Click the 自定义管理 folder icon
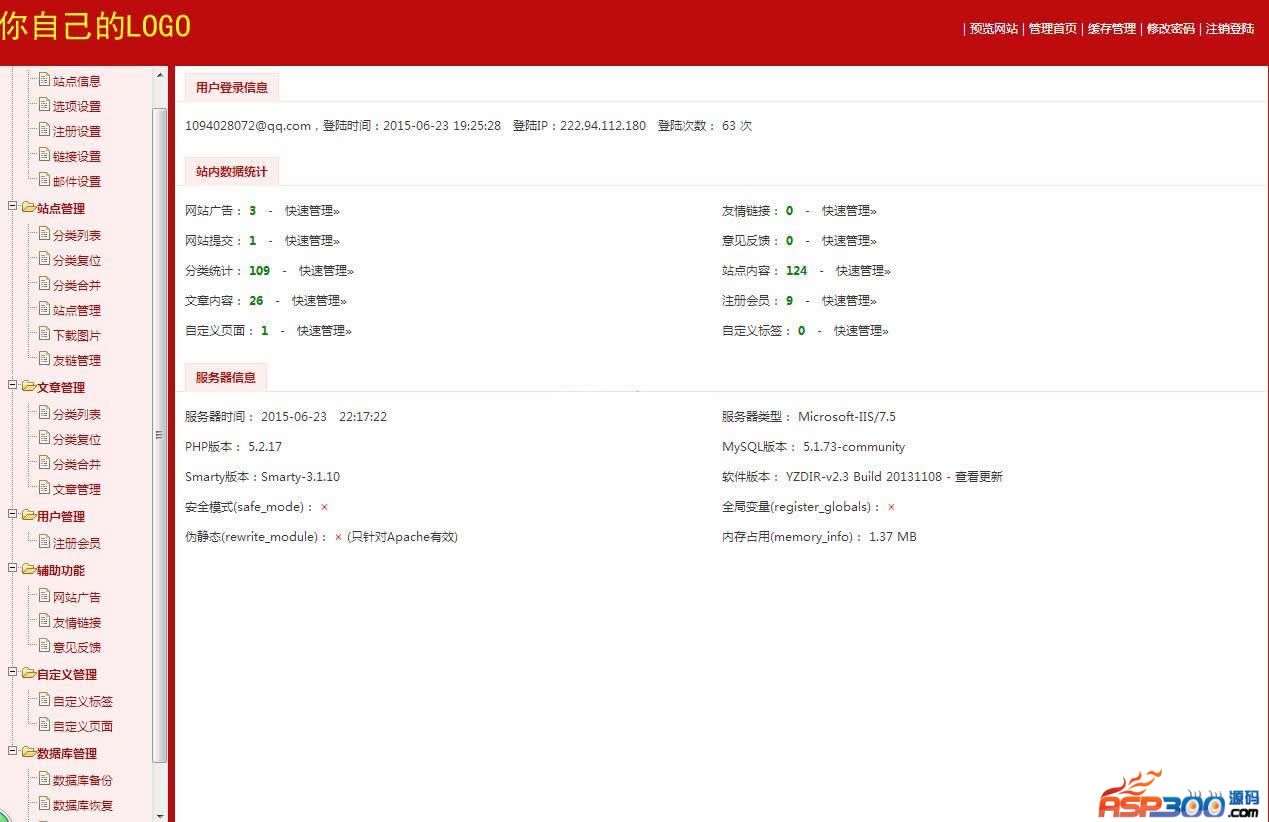The width and height of the screenshot is (1269, 822). tap(28, 673)
